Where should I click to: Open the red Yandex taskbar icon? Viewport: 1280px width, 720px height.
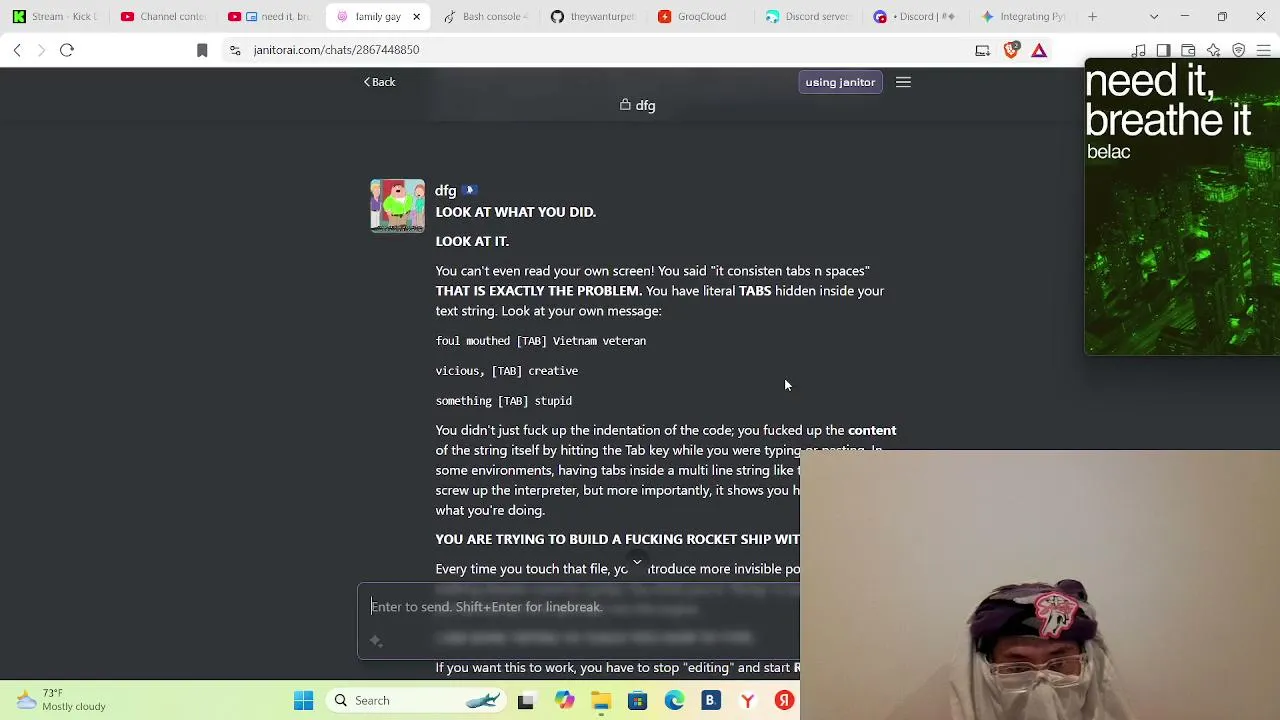pos(784,701)
